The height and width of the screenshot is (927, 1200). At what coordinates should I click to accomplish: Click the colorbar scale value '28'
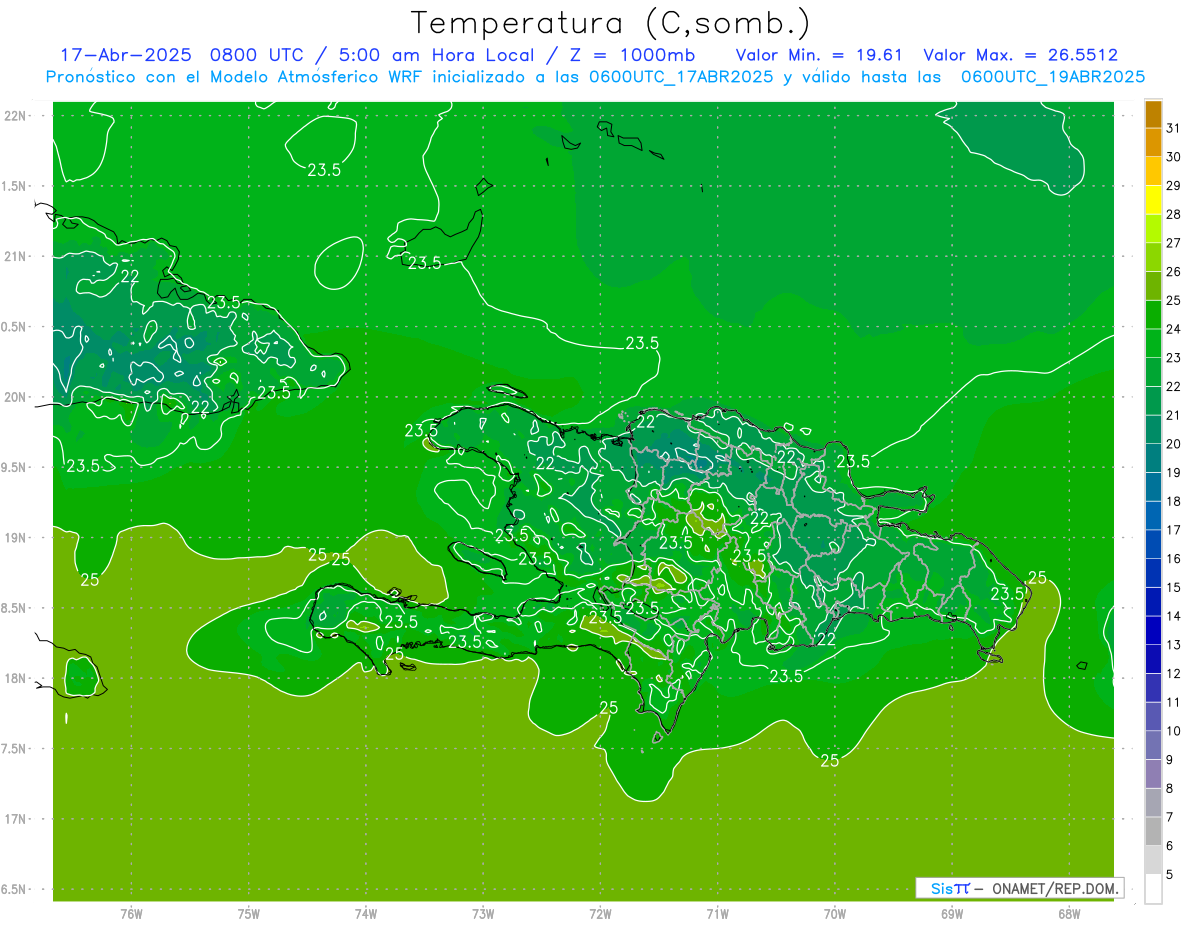pos(1174,214)
